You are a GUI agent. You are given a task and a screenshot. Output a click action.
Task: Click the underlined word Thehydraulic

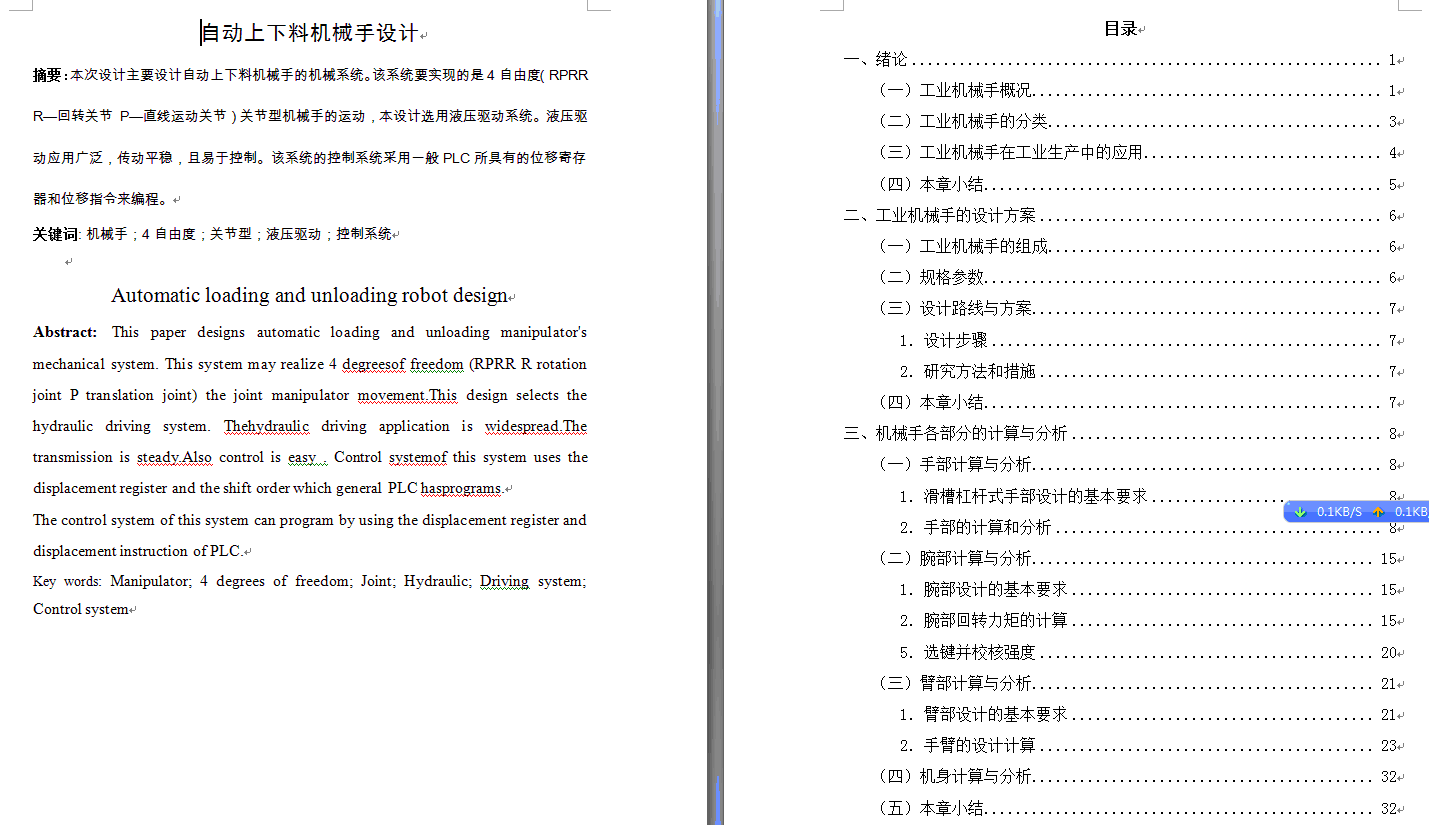point(267,426)
